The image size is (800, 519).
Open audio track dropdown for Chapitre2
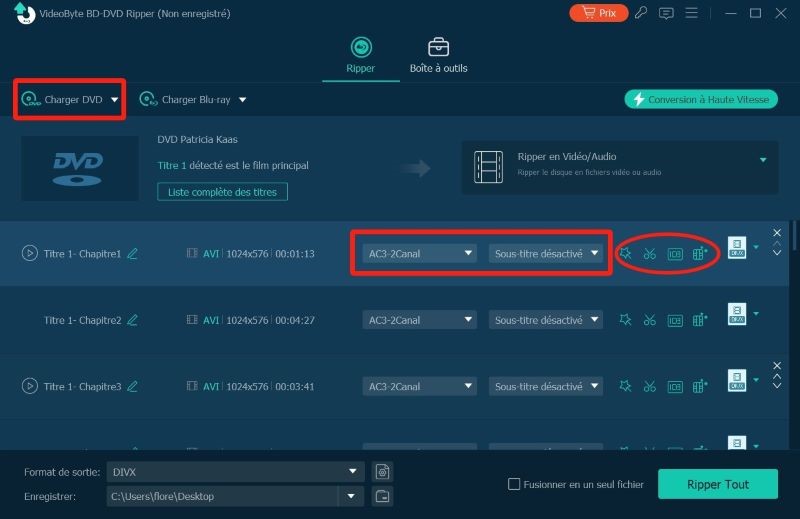pos(419,320)
